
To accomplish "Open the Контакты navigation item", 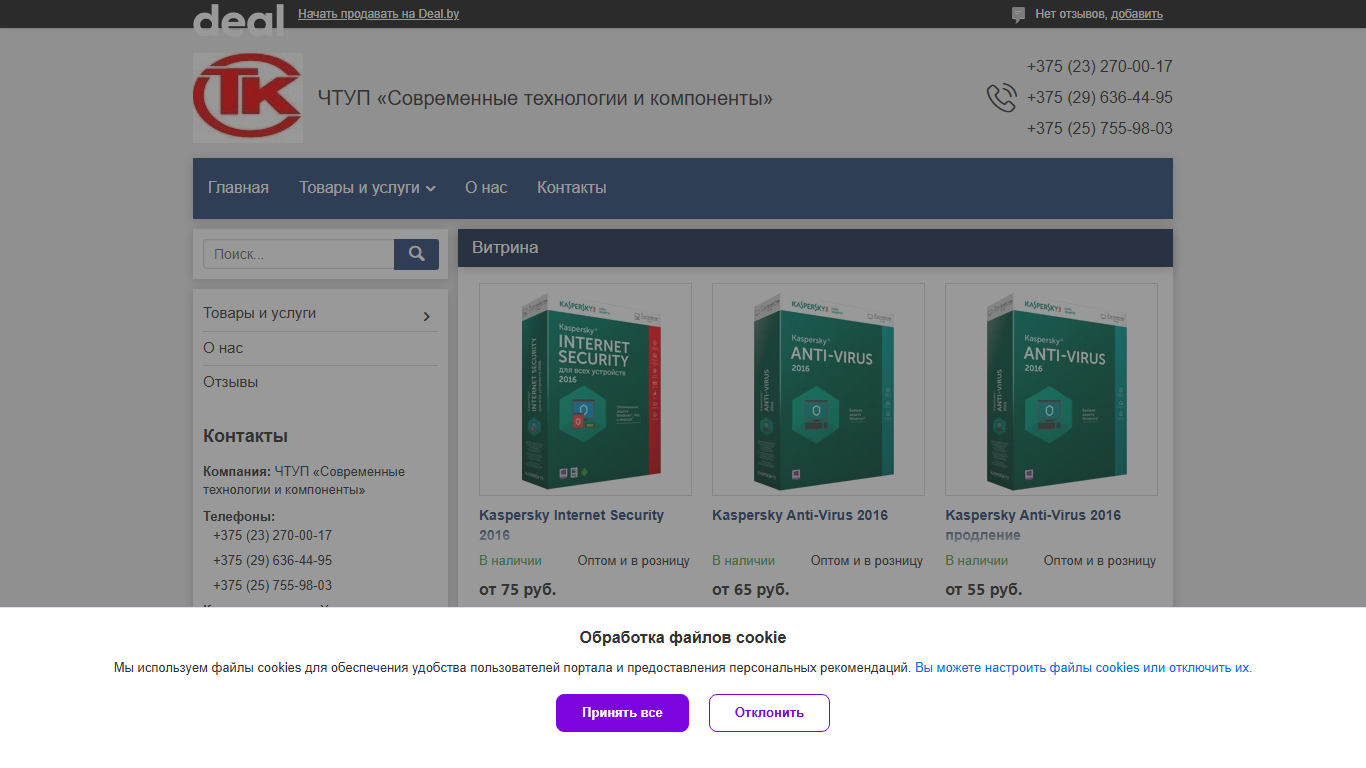I will (572, 188).
